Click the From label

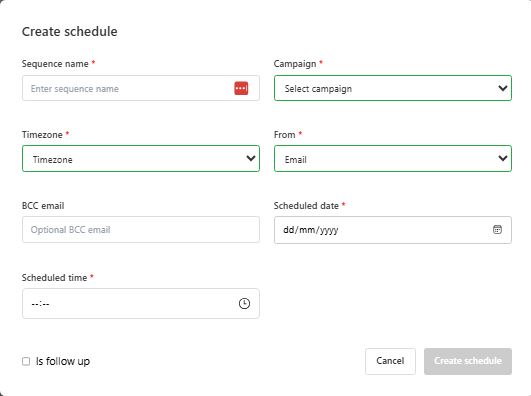coord(284,134)
